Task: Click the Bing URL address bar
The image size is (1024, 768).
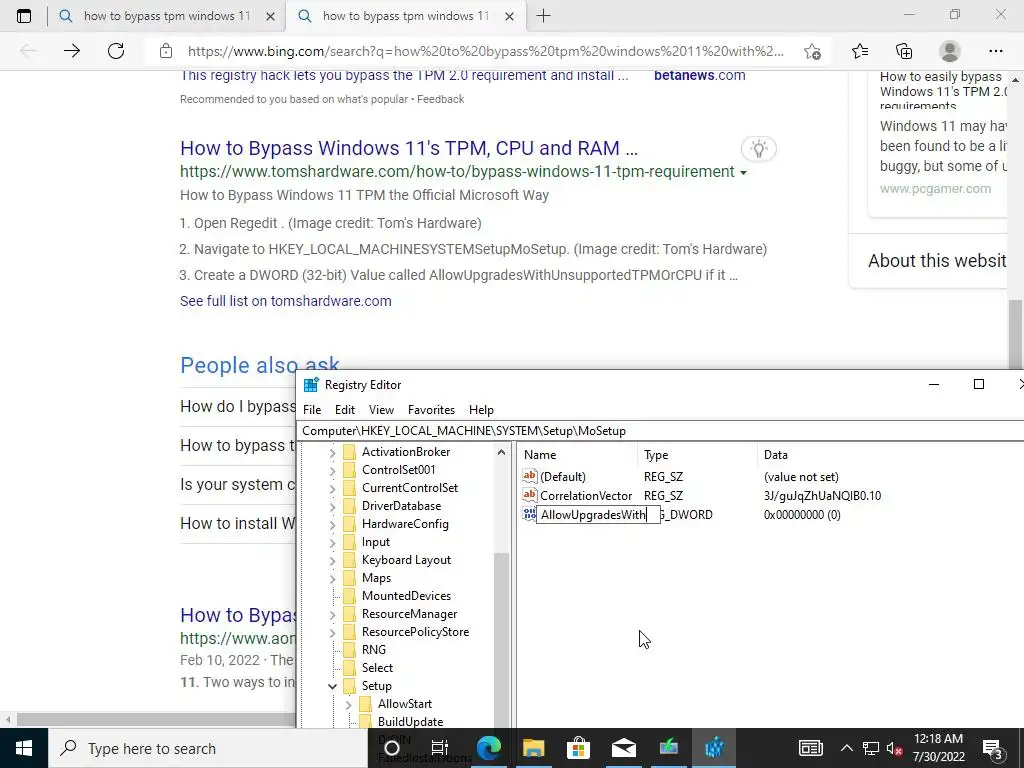Action: (x=486, y=51)
